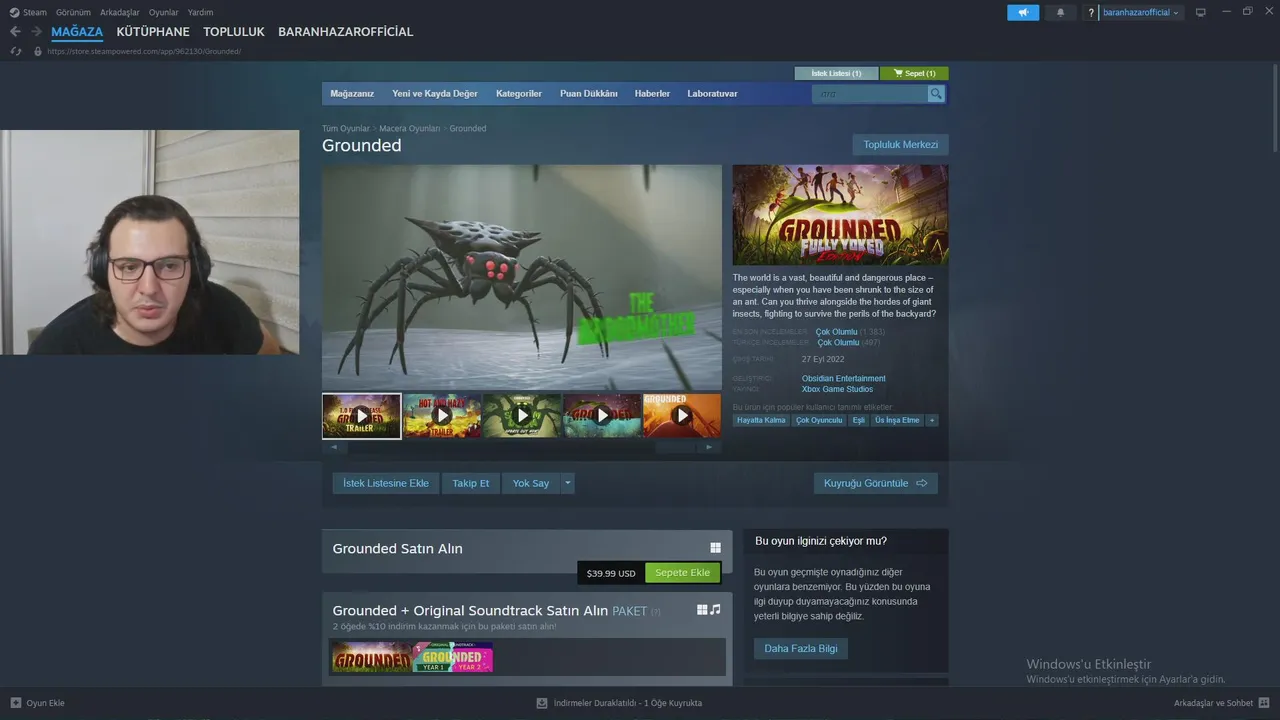Image resolution: width=1280 pixels, height=720 pixels.
Task: Open the Arkadaşlar menu
Action: [x=120, y=12]
